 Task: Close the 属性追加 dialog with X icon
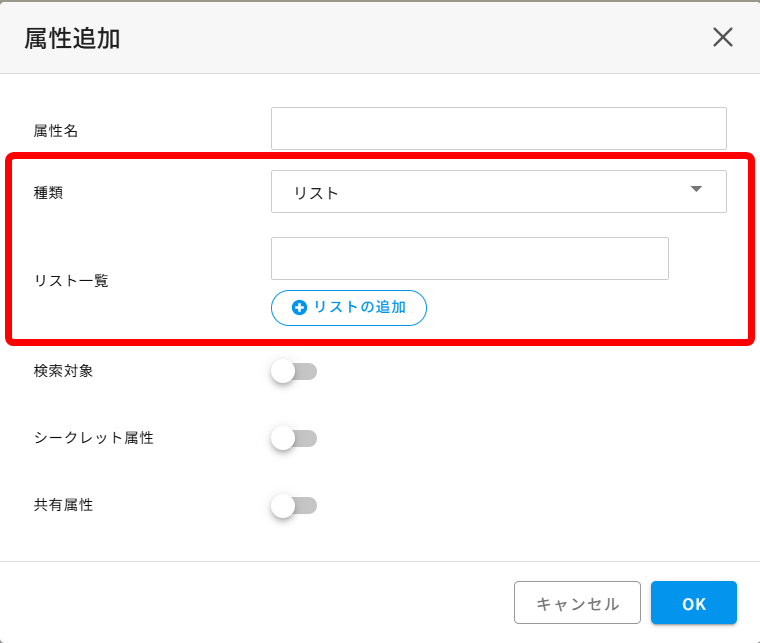(x=723, y=37)
